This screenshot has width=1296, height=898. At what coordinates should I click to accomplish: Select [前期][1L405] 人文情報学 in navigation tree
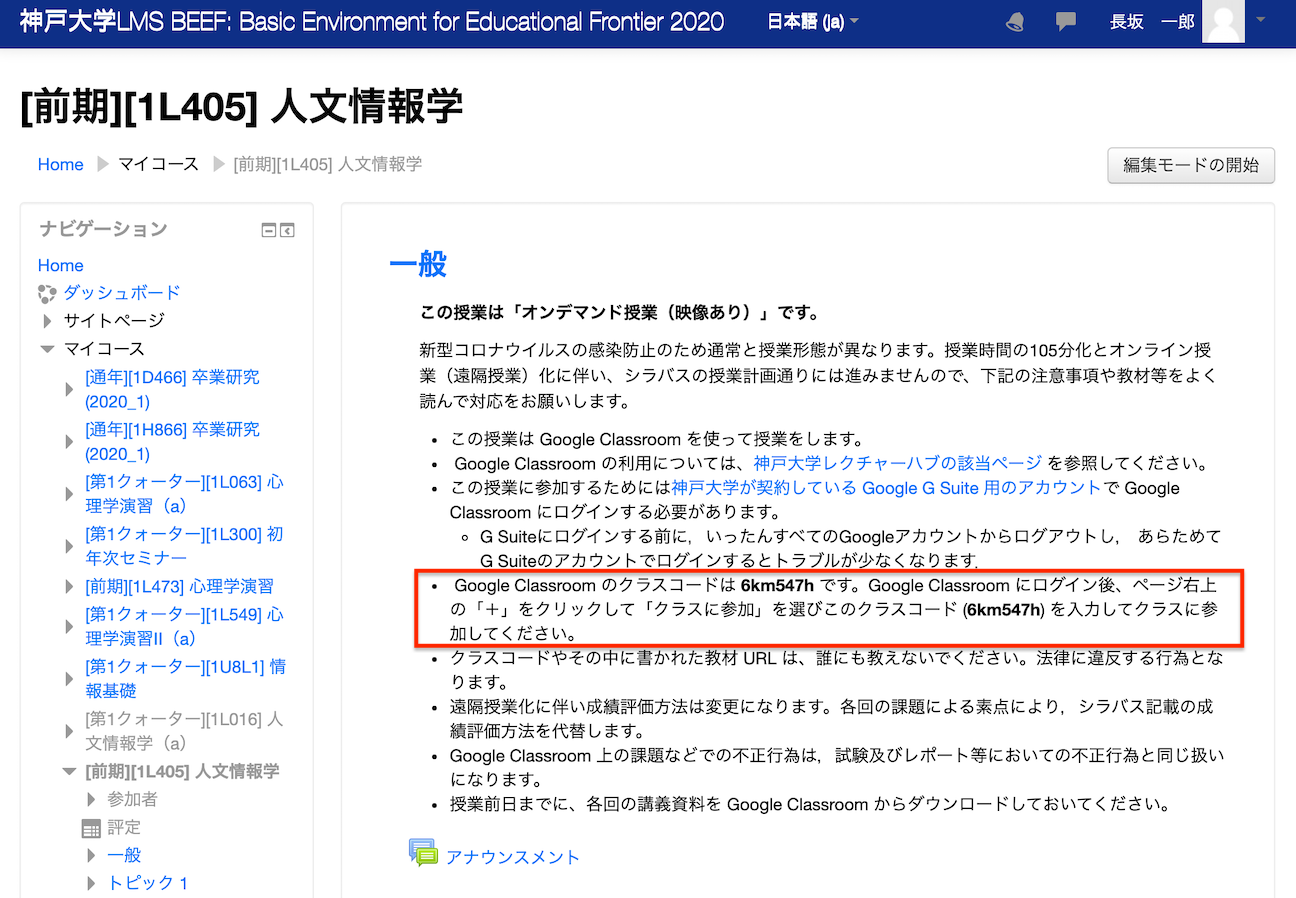[182, 771]
